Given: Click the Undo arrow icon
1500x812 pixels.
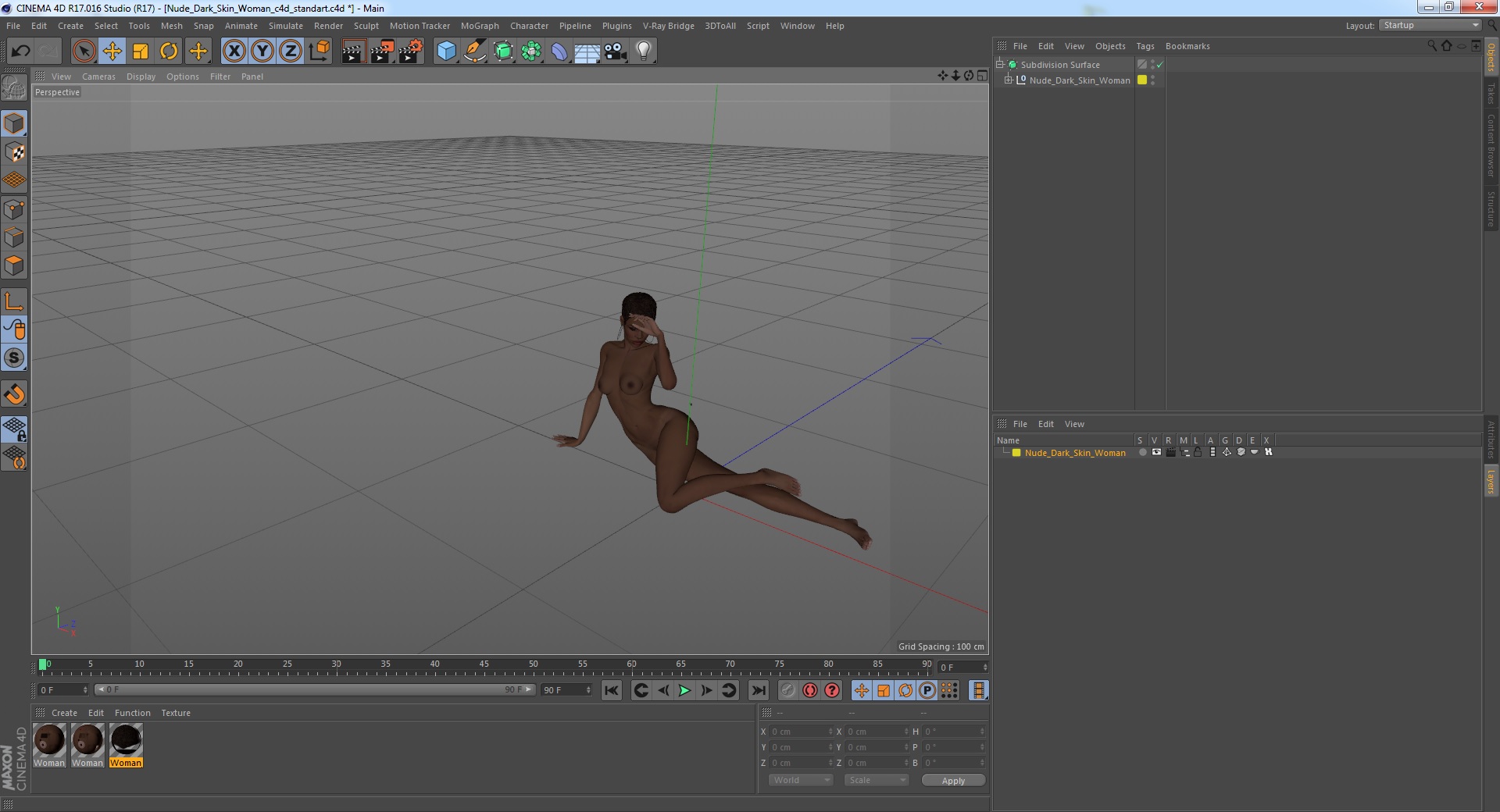Looking at the screenshot, I should coord(20,52).
